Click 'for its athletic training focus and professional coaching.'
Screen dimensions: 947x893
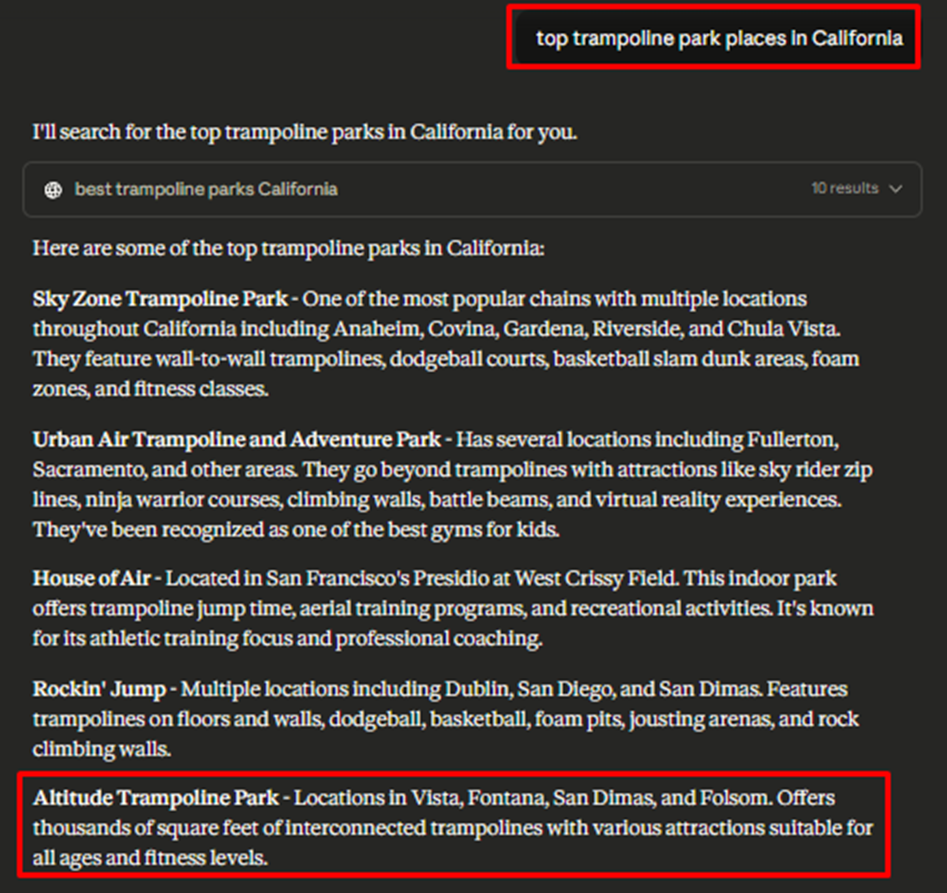click(x=287, y=639)
